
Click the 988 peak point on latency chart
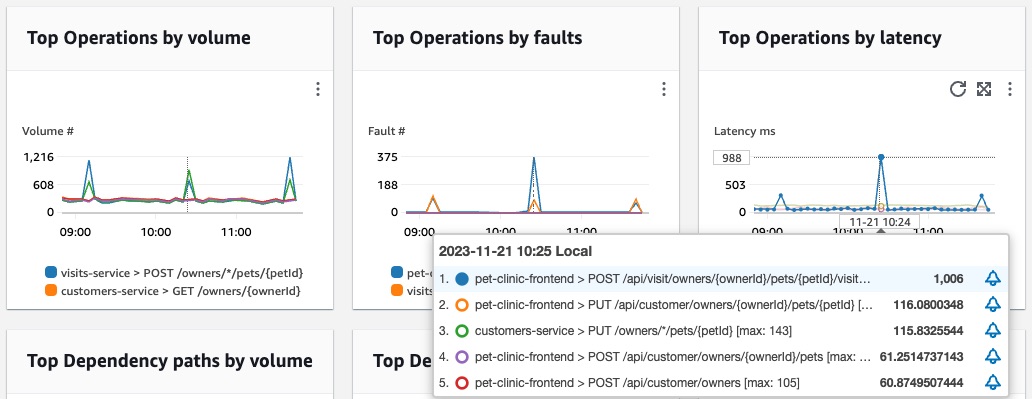881,157
